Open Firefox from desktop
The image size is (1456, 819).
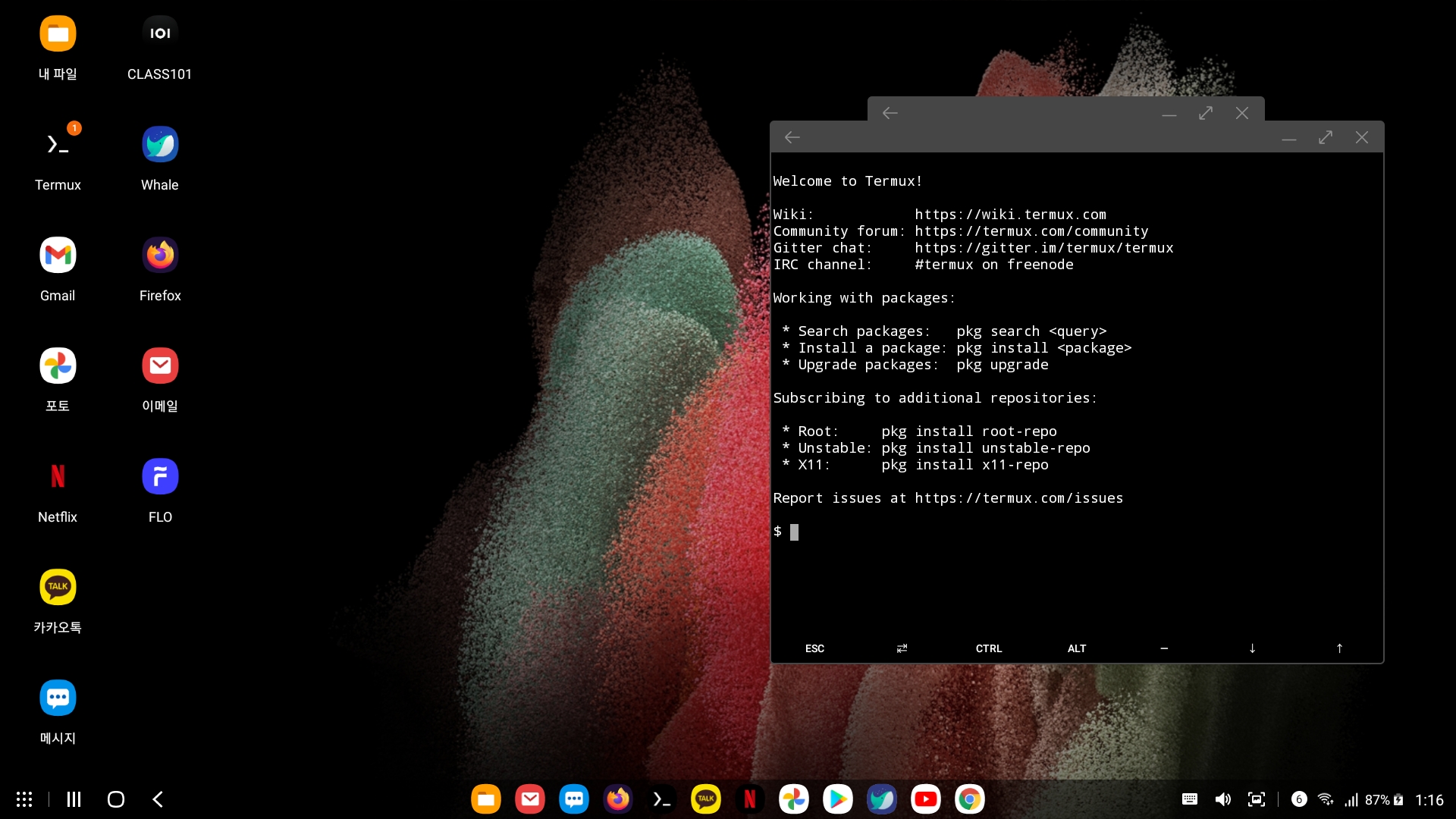pyautogui.click(x=160, y=255)
